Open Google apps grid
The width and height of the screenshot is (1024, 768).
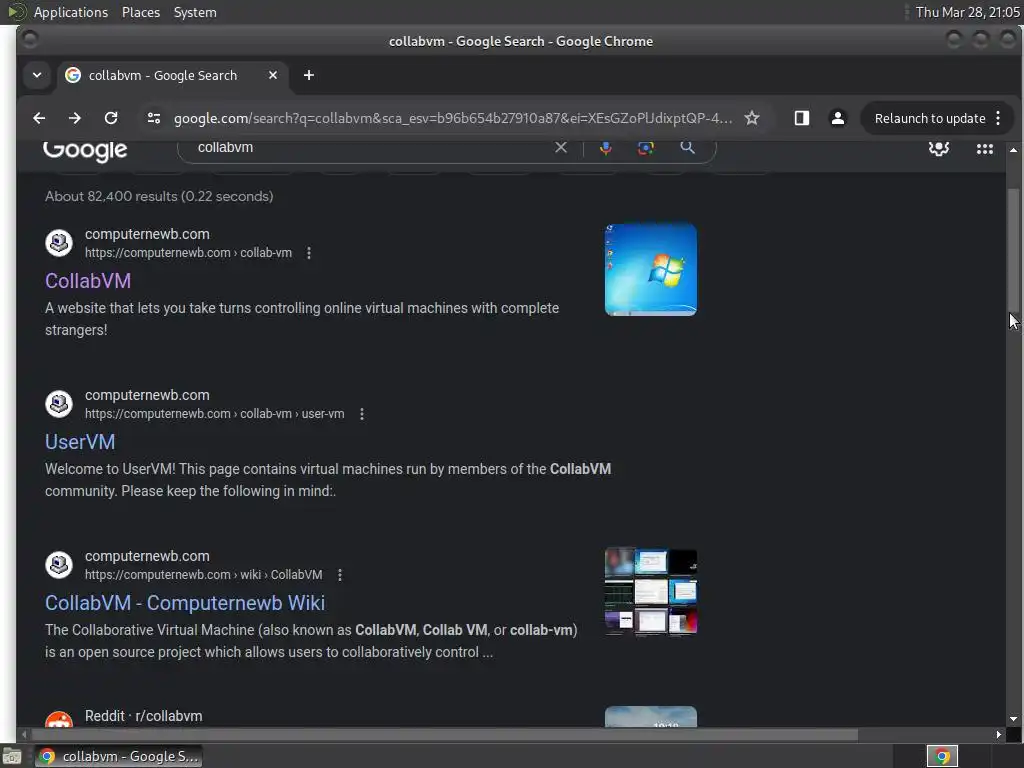tap(984, 149)
